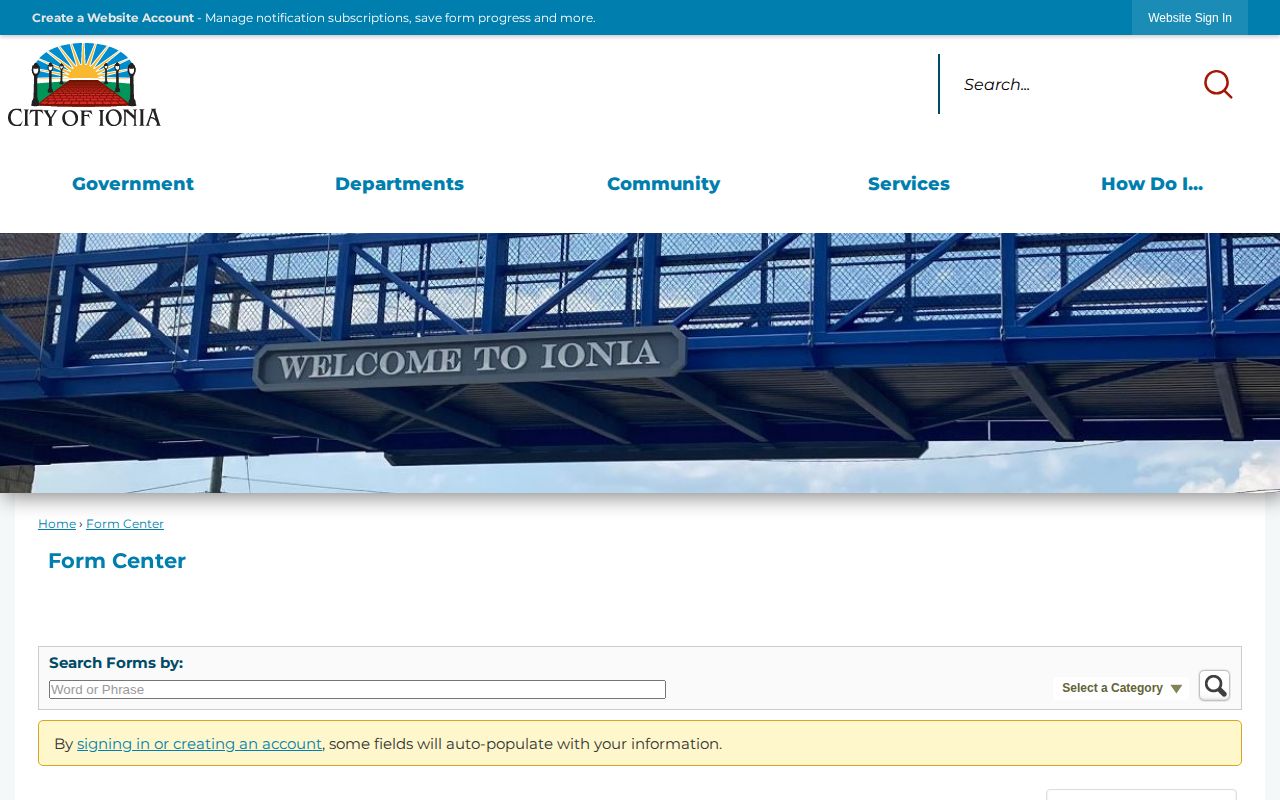
Task: Go to Home breadcrumb link
Action: tap(57, 524)
